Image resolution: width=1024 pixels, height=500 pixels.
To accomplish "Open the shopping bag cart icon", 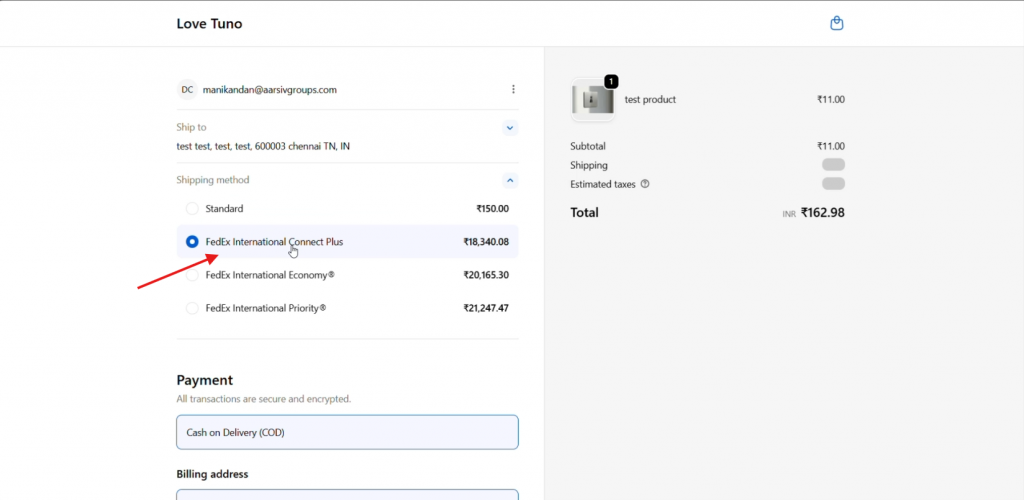I will tap(837, 23).
